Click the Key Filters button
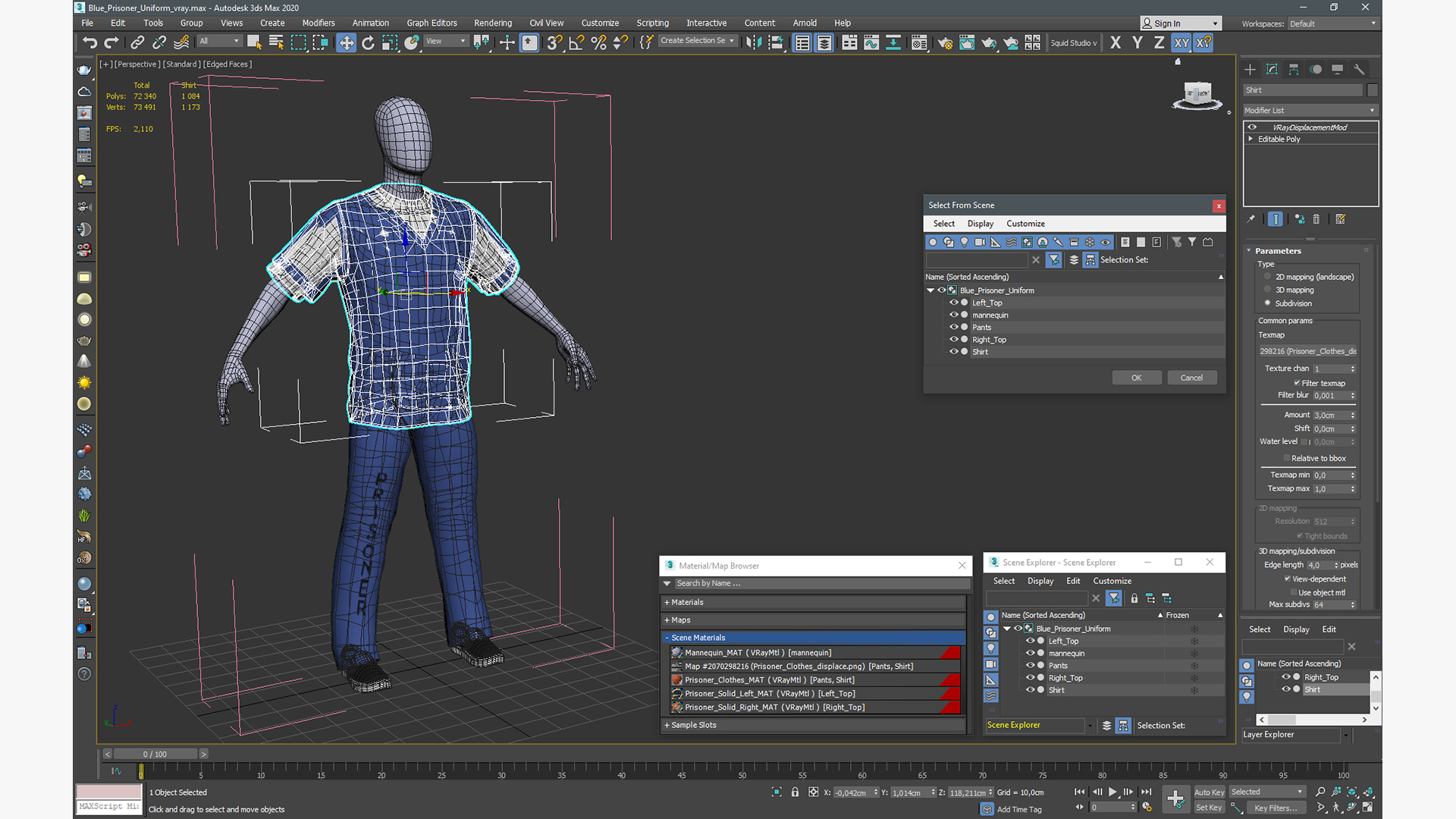Image resolution: width=1456 pixels, height=819 pixels. pos(1276,808)
